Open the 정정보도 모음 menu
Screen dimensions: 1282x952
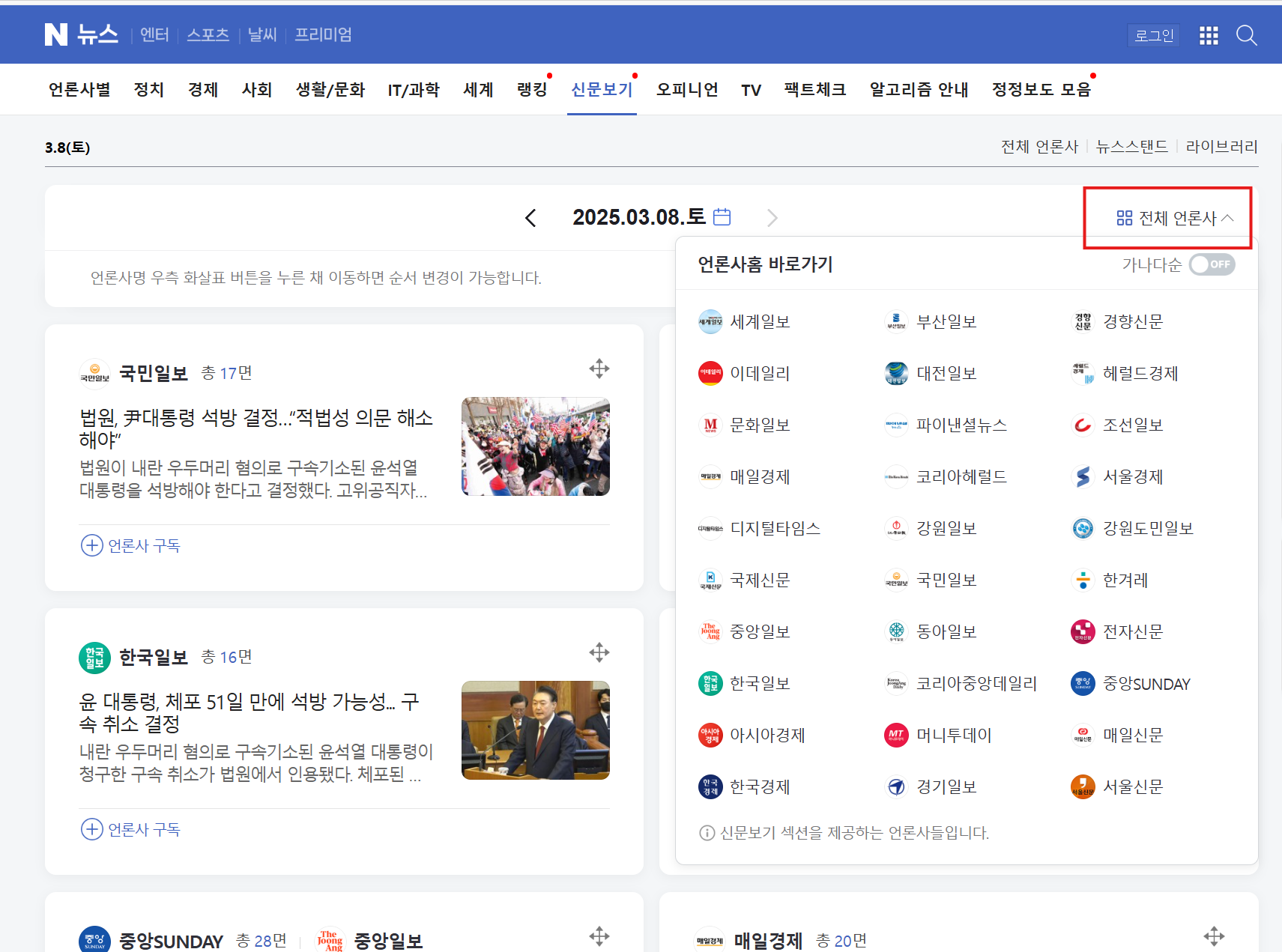(x=1041, y=90)
